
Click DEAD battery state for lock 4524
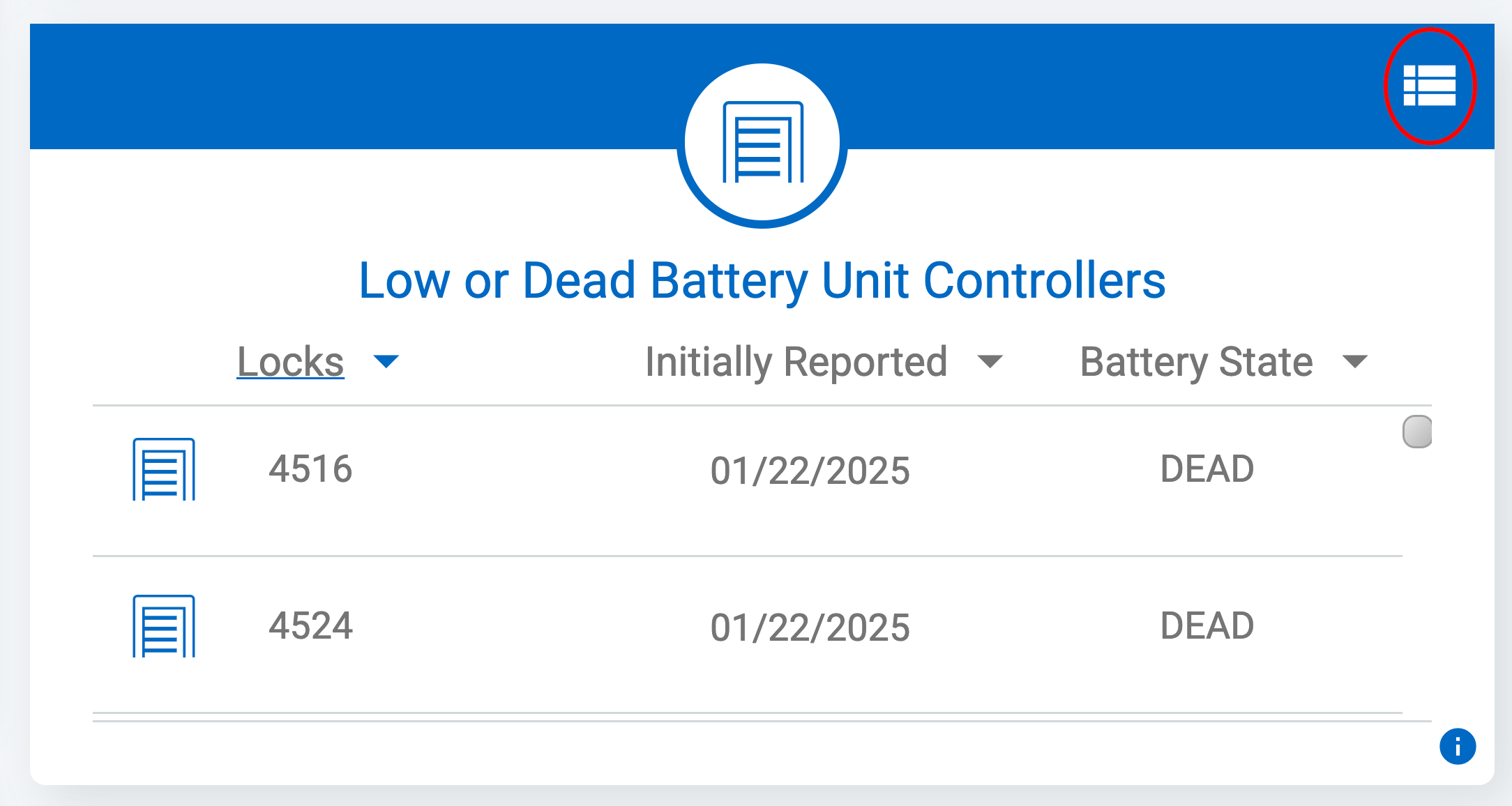(1207, 625)
